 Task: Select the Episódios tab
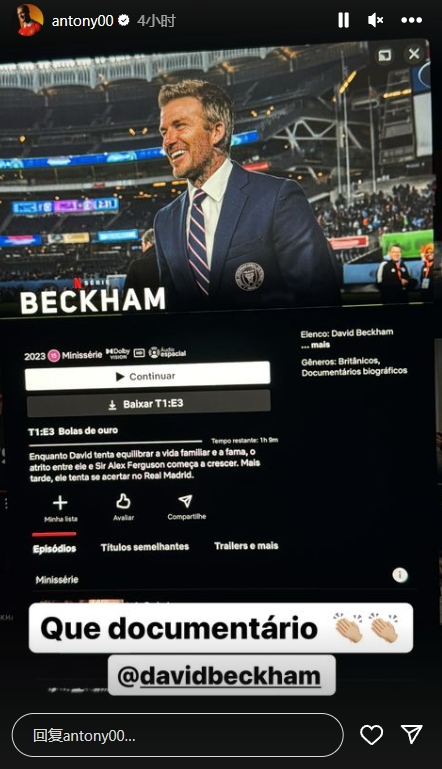(x=54, y=548)
